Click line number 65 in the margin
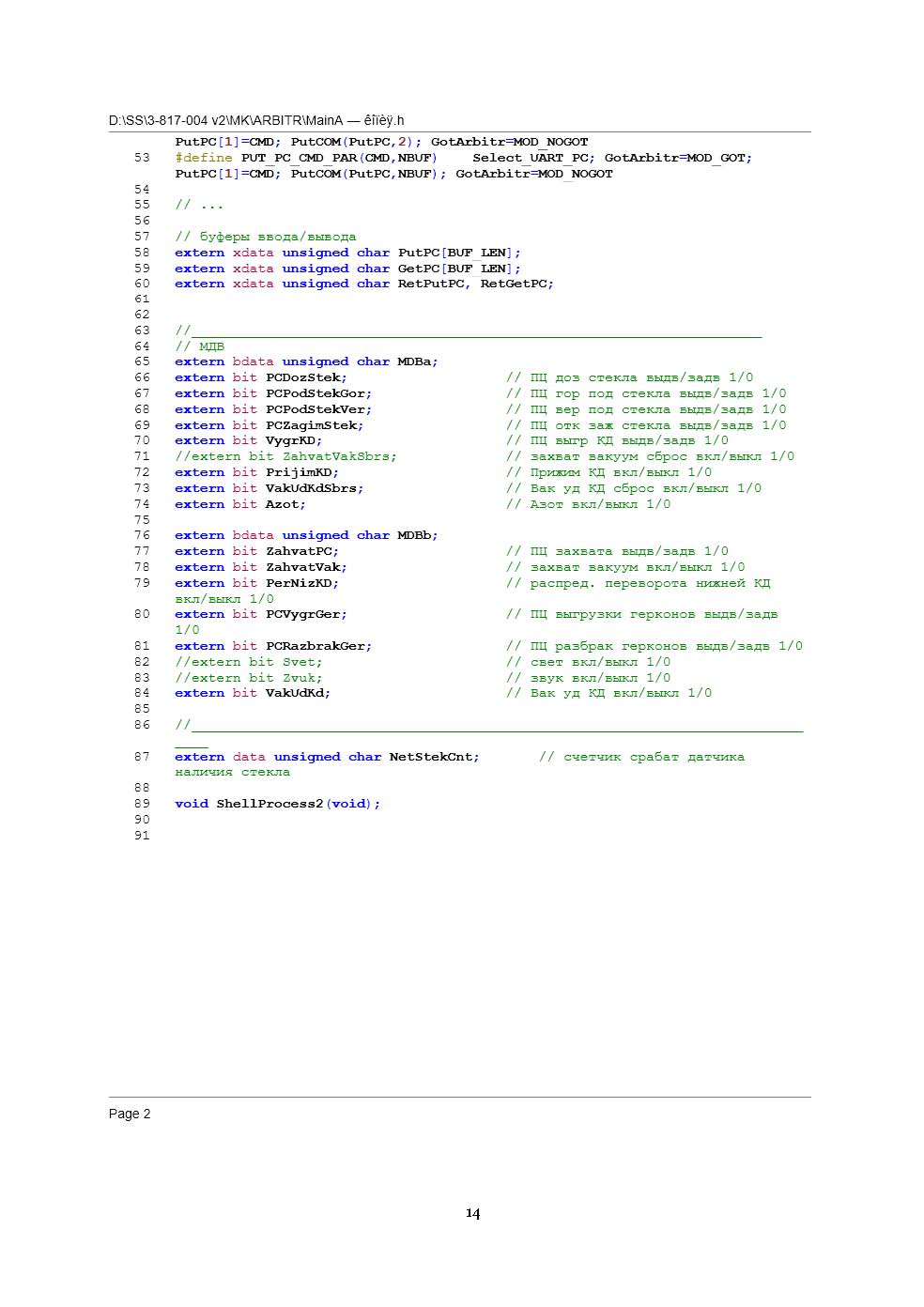Screen dimensions: 924x1307 142,361
